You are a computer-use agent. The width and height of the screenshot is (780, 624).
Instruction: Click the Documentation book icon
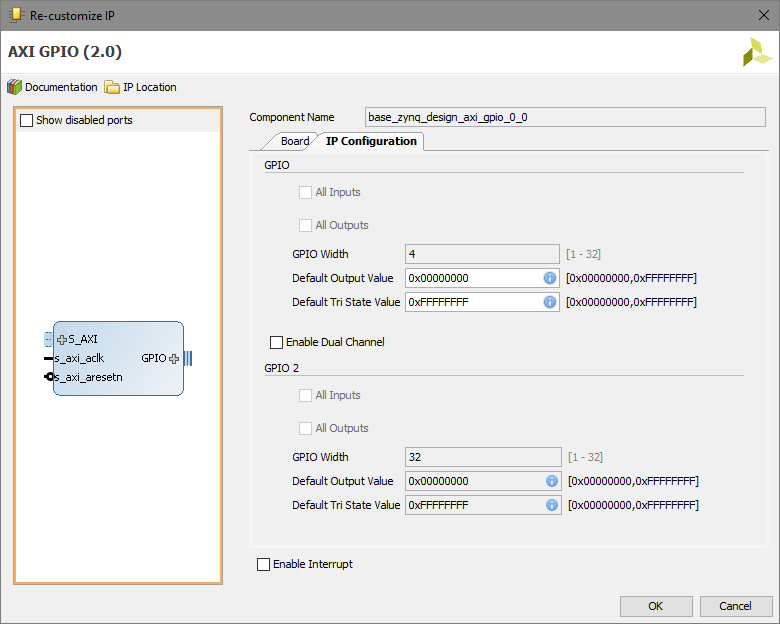pyautogui.click(x=14, y=87)
